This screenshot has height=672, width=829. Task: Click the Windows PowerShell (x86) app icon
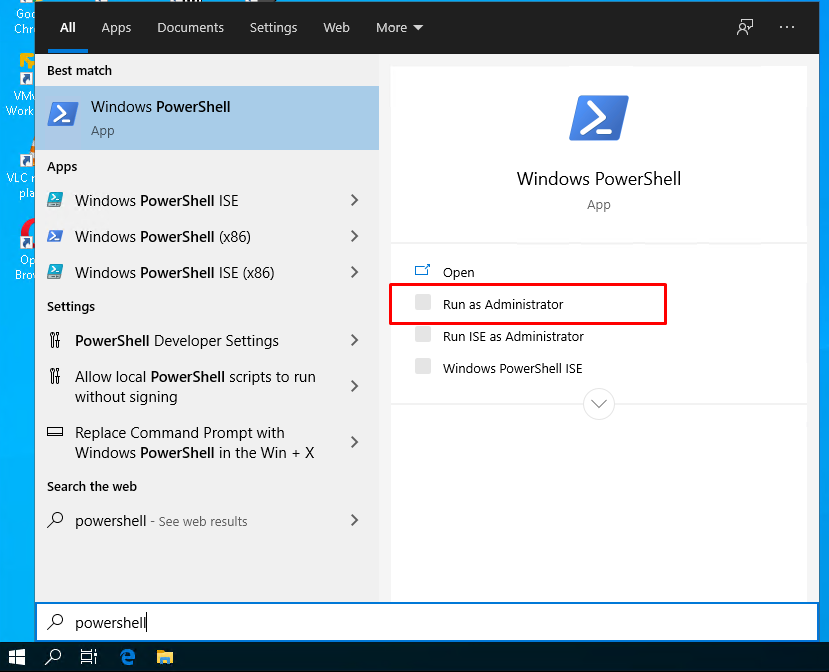click(x=55, y=236)
